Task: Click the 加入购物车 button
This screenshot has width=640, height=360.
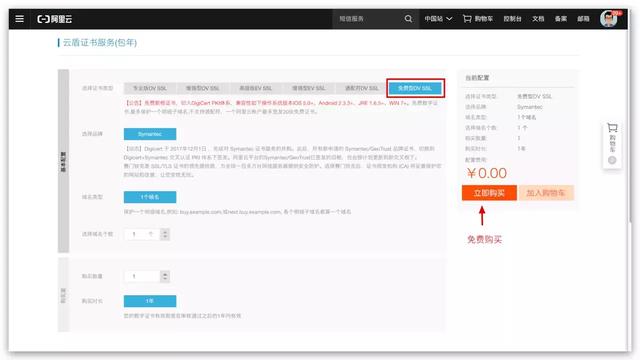Action: pyautogui.click(x=546, y=193)
